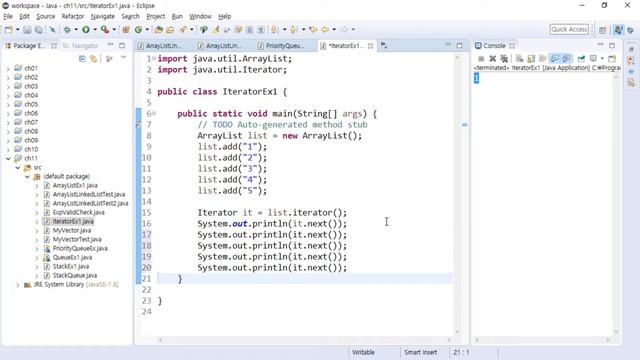Expand the ch10 project node
The image size is (640, 360).
[x=8, y=149]
